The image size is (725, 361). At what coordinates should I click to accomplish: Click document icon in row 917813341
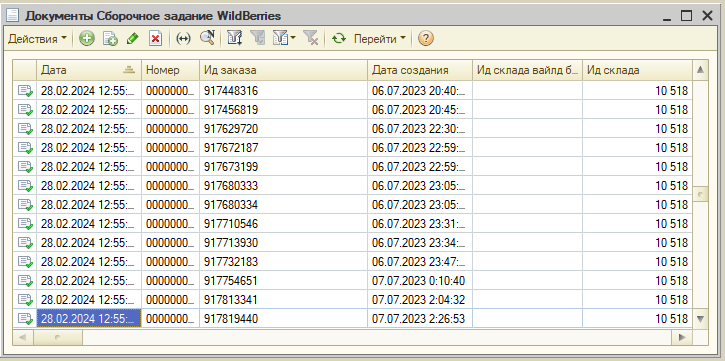coord(25,300)
